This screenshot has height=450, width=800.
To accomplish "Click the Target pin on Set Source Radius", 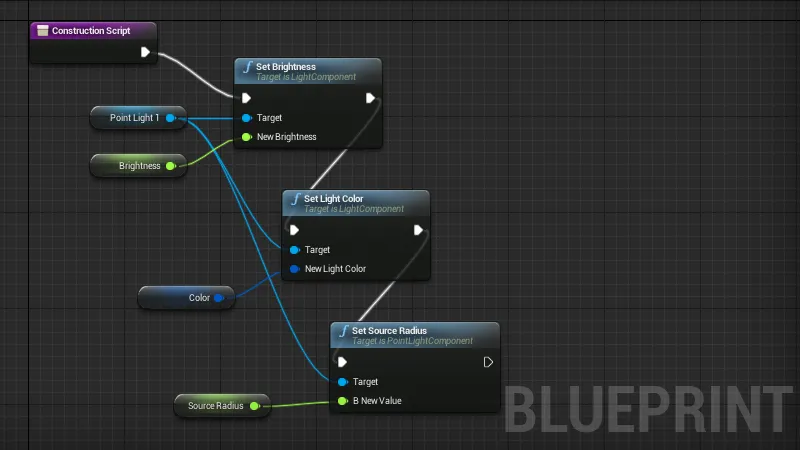I will tap(342, 382).
